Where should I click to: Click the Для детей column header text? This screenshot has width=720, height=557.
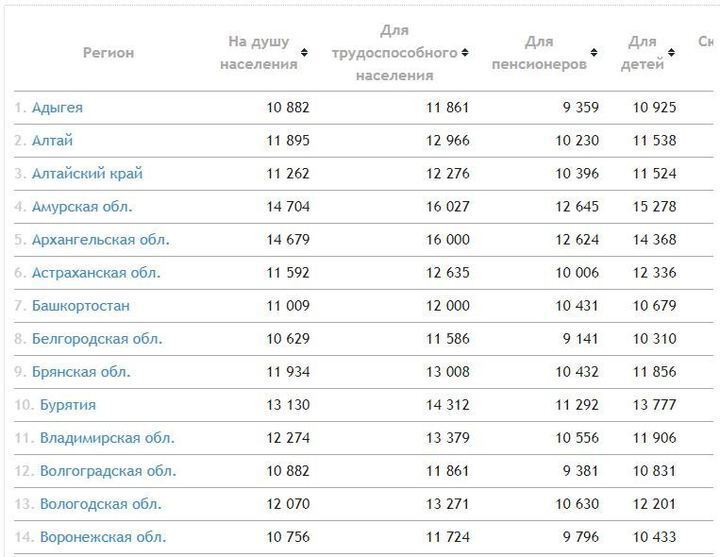tap(642, 53)
